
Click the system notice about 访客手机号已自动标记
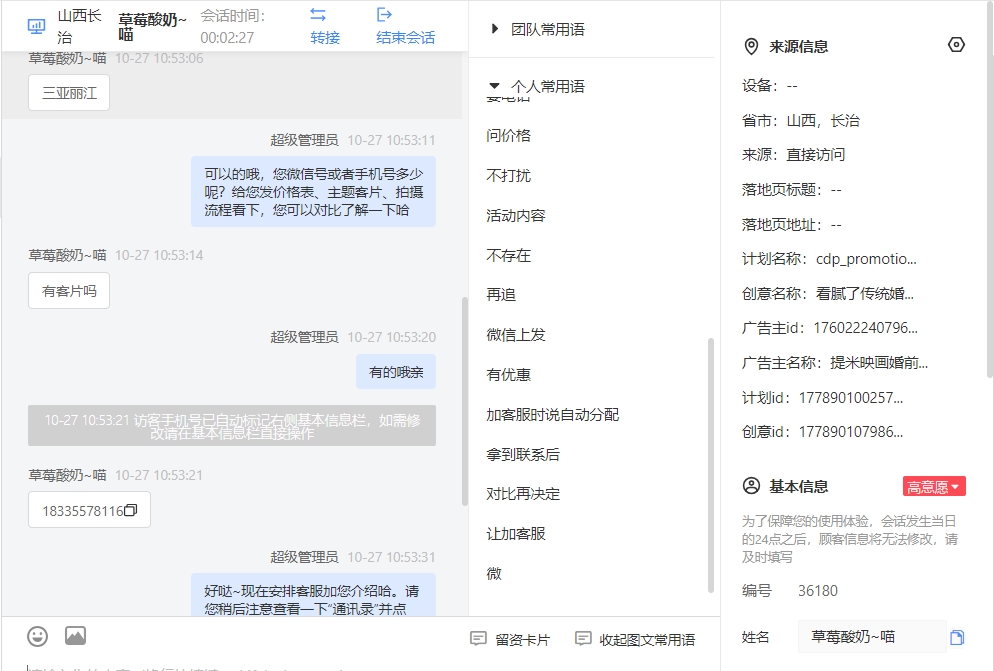point(232,426)
